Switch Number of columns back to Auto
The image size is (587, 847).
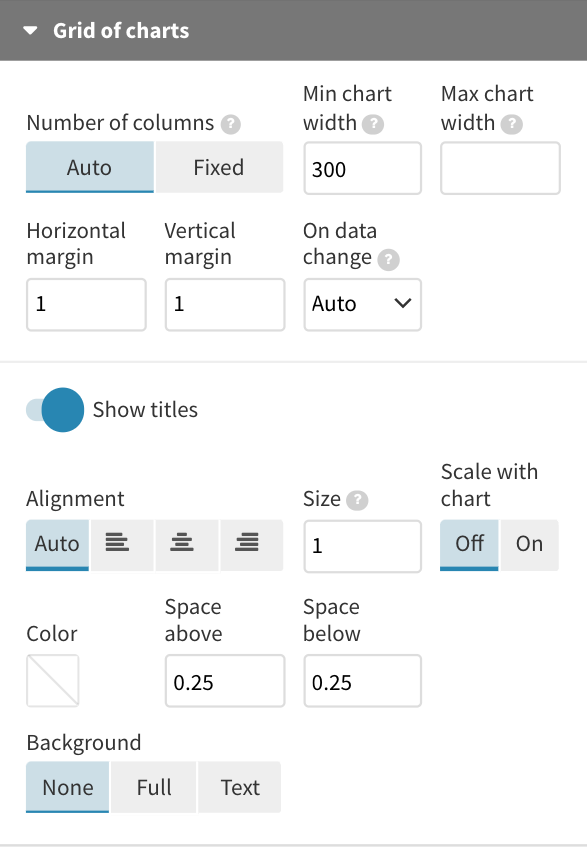coord(89,167)
